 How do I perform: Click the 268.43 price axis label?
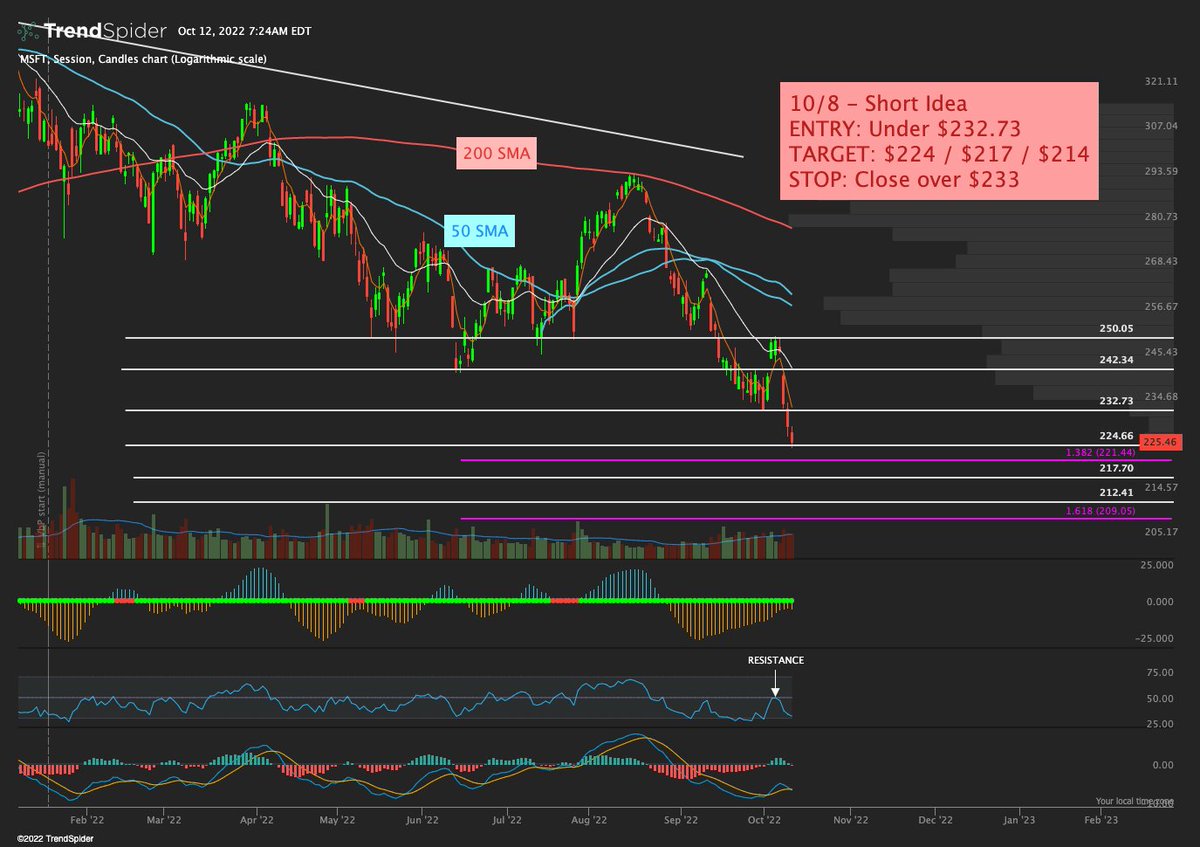[x=1159, y=261]
